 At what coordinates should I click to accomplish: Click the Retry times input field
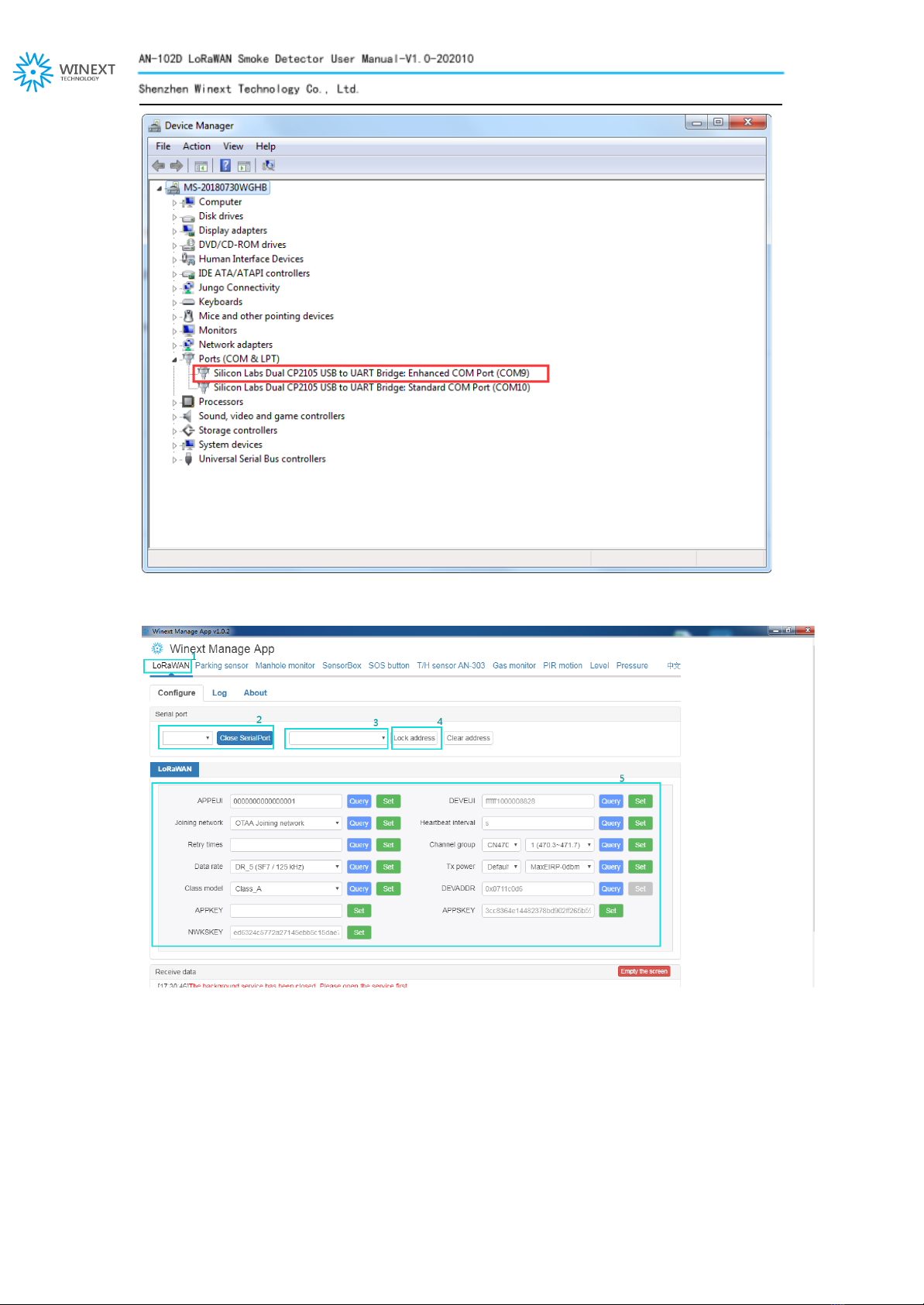[286, 845]
